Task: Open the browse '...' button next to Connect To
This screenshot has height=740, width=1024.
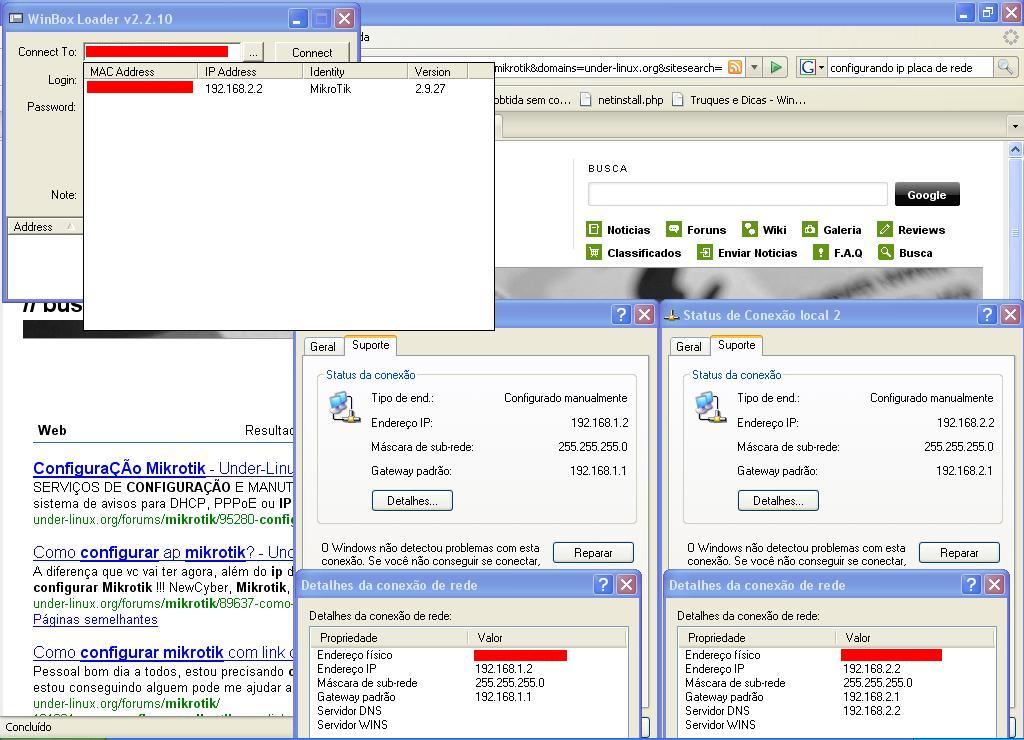Action: [x=253, y=52]
